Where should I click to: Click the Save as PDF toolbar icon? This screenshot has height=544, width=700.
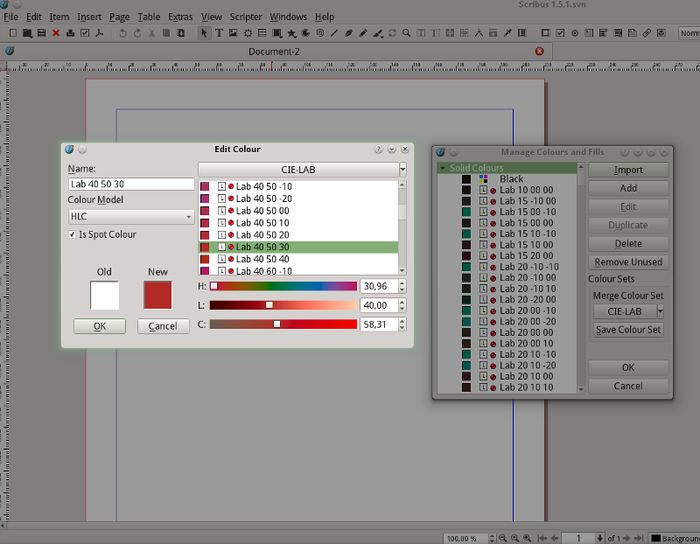click(x=100, y=33)
